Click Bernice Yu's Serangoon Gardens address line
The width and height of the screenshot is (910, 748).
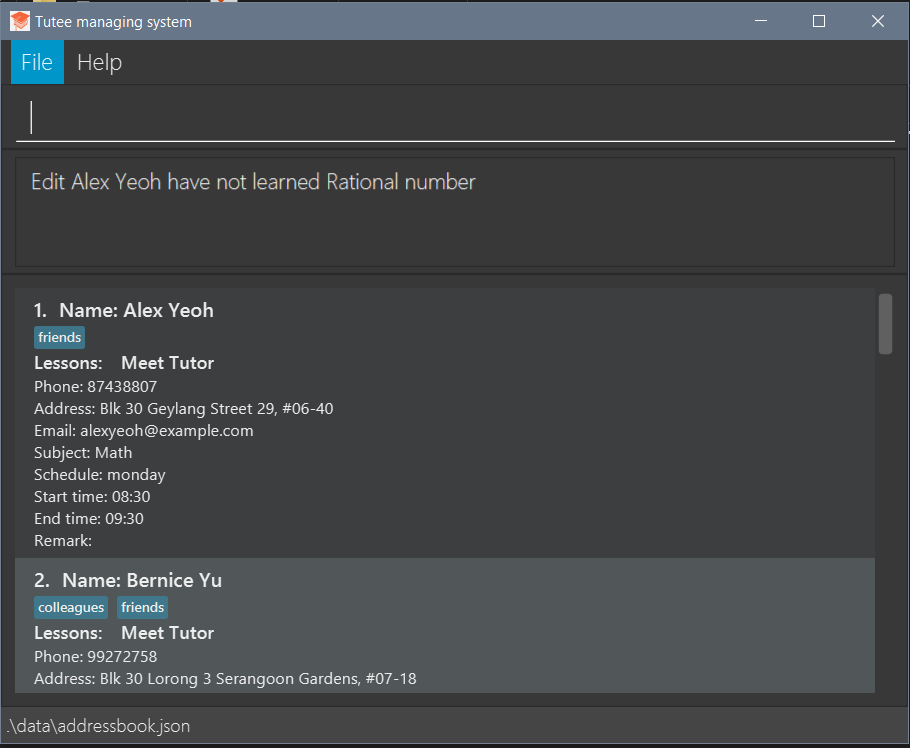pos(225,679)
